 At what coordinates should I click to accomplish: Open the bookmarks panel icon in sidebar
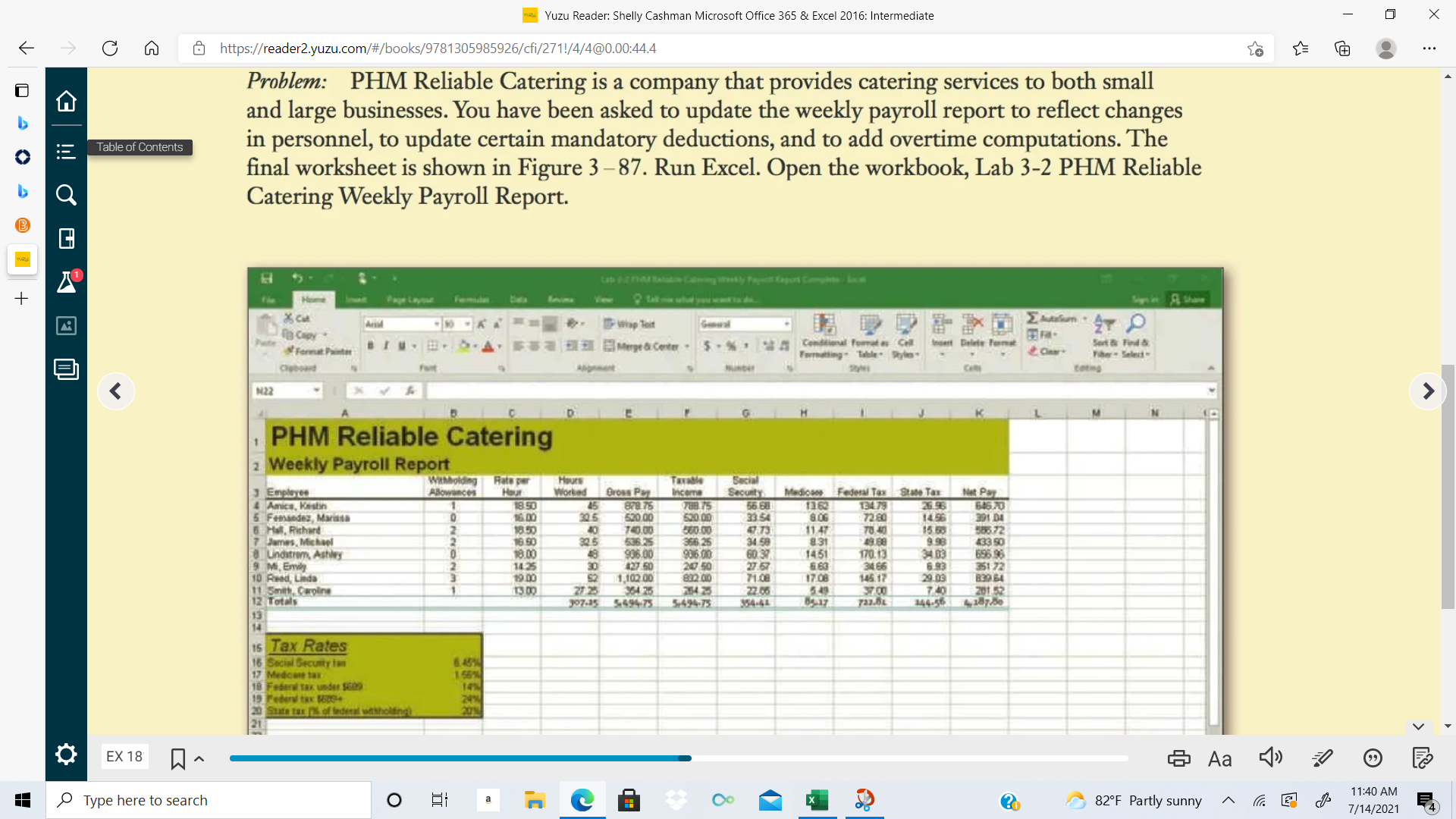(x=66, y=239)
